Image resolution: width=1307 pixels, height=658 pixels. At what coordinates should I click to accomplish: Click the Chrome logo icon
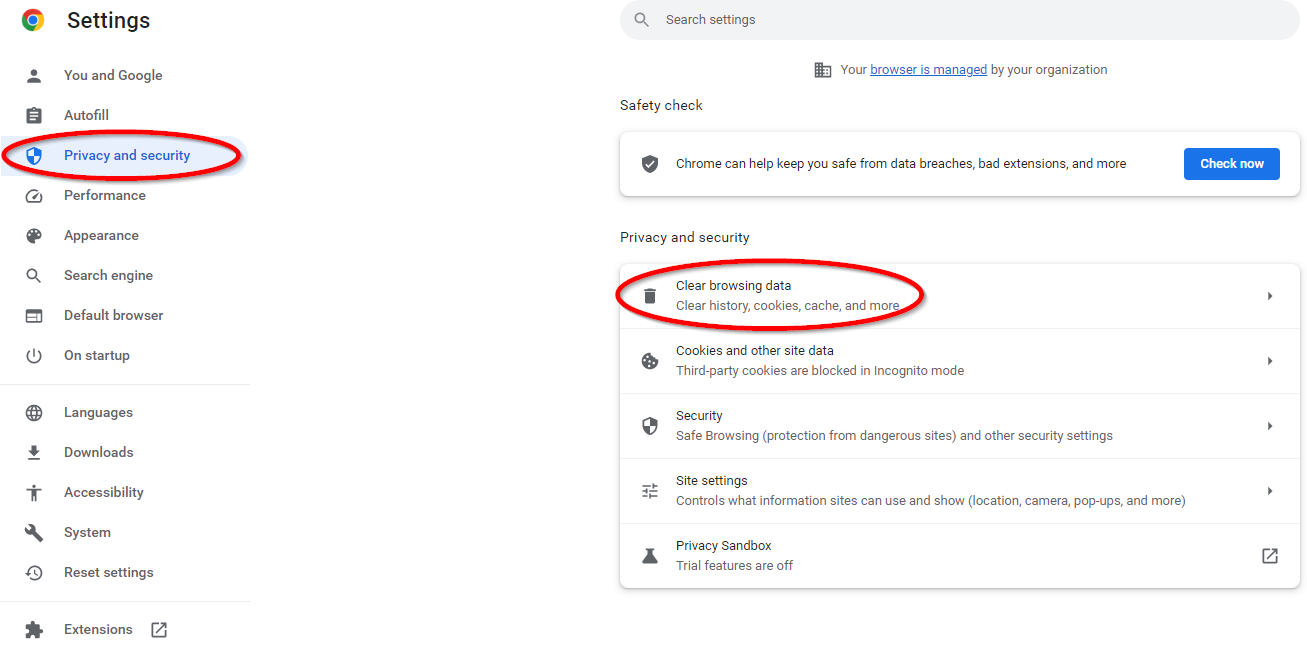[x=33, y=20]
